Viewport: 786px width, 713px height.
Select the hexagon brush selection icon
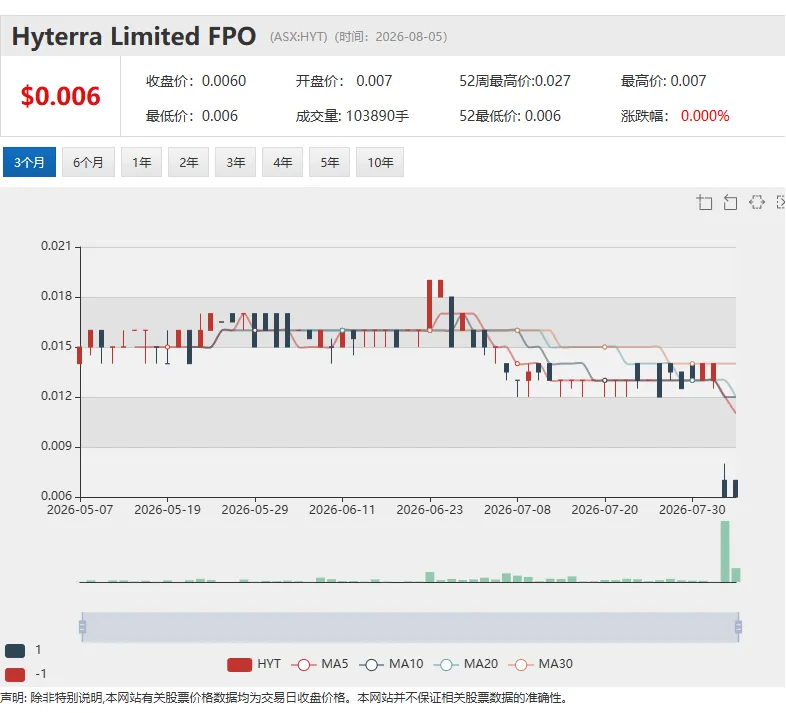click(x=757, y=202)
